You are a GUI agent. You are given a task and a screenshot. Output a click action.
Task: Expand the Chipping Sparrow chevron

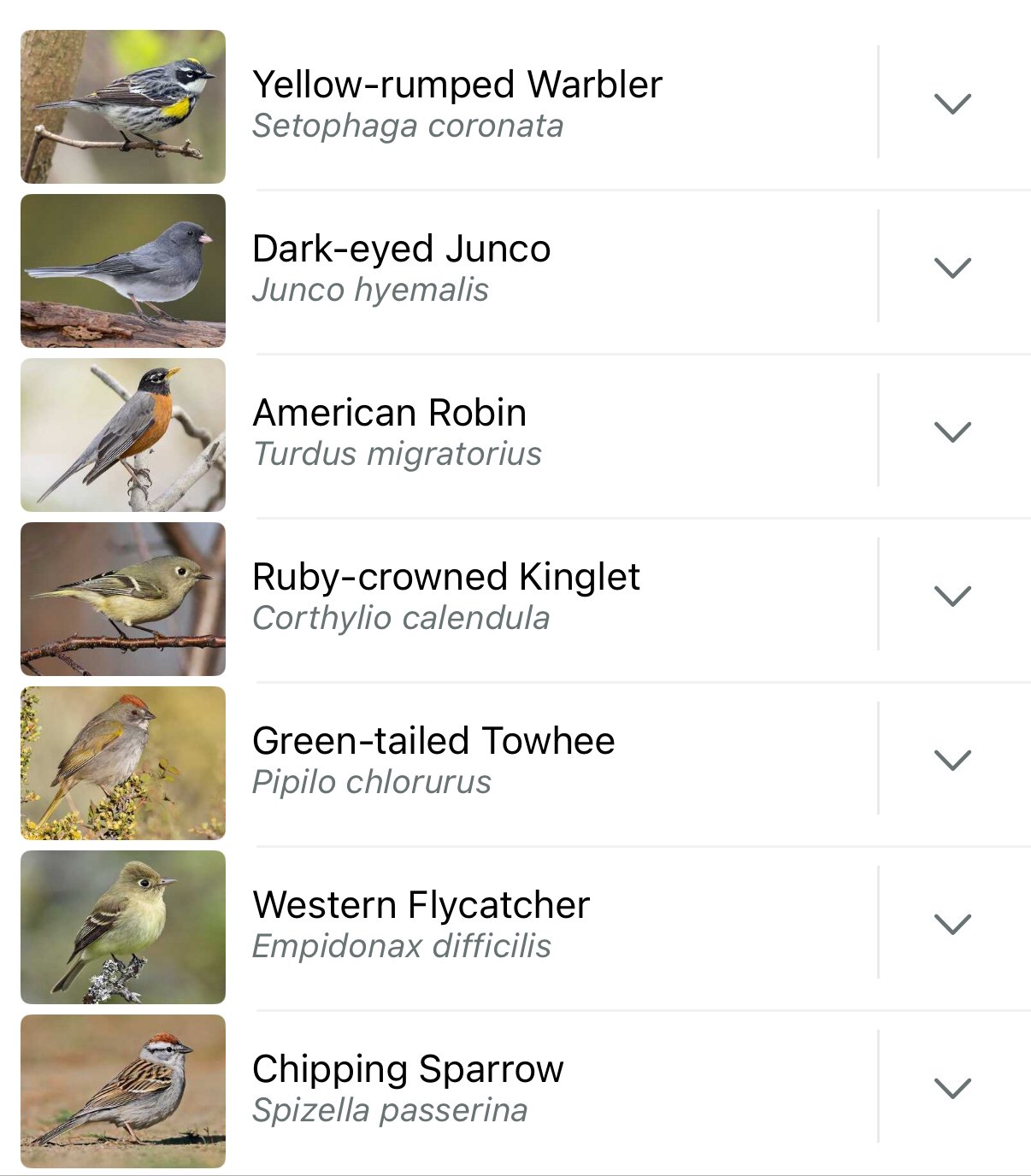click(x=952, y=1088)
